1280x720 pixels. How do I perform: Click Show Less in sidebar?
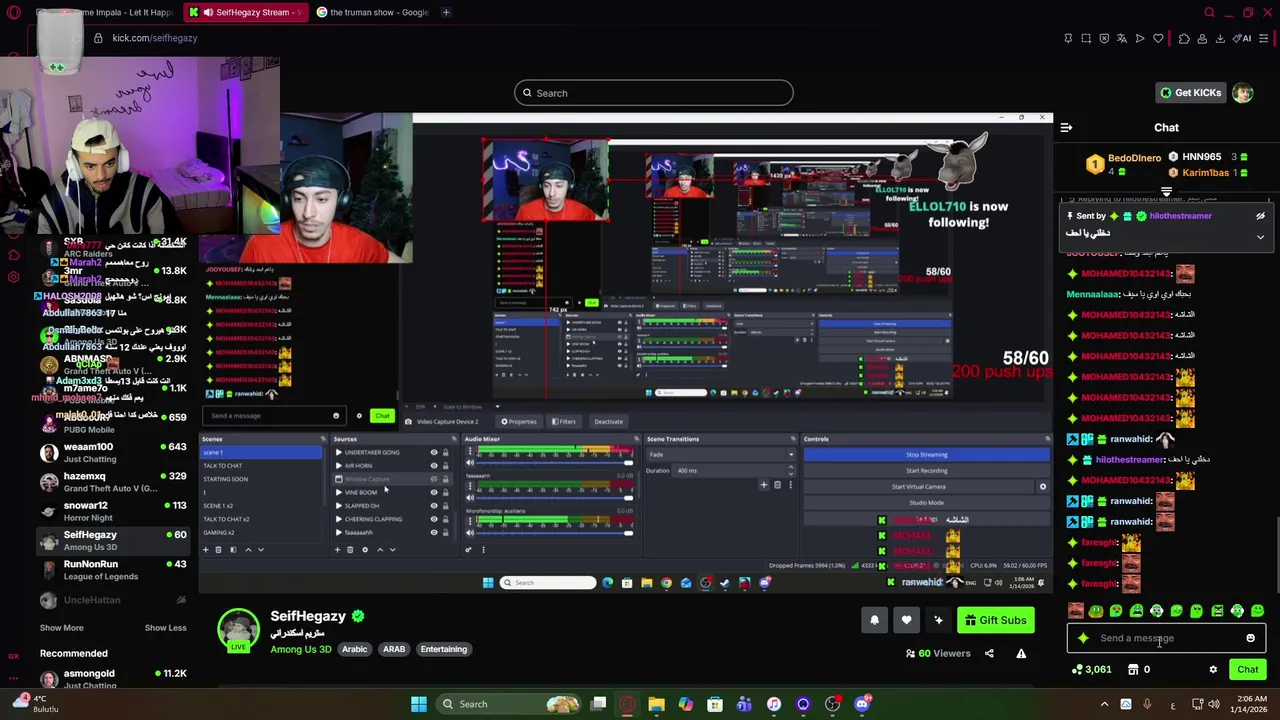pyautogui.click(x=165, y=628)
